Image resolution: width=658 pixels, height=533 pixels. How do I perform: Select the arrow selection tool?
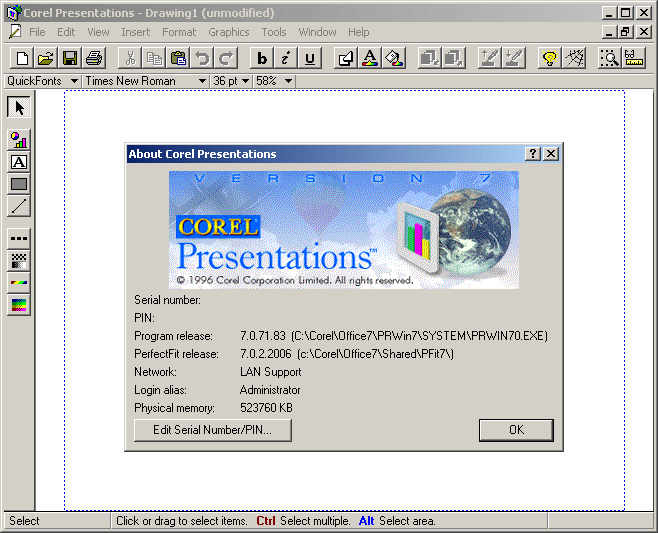pos(19,107)
